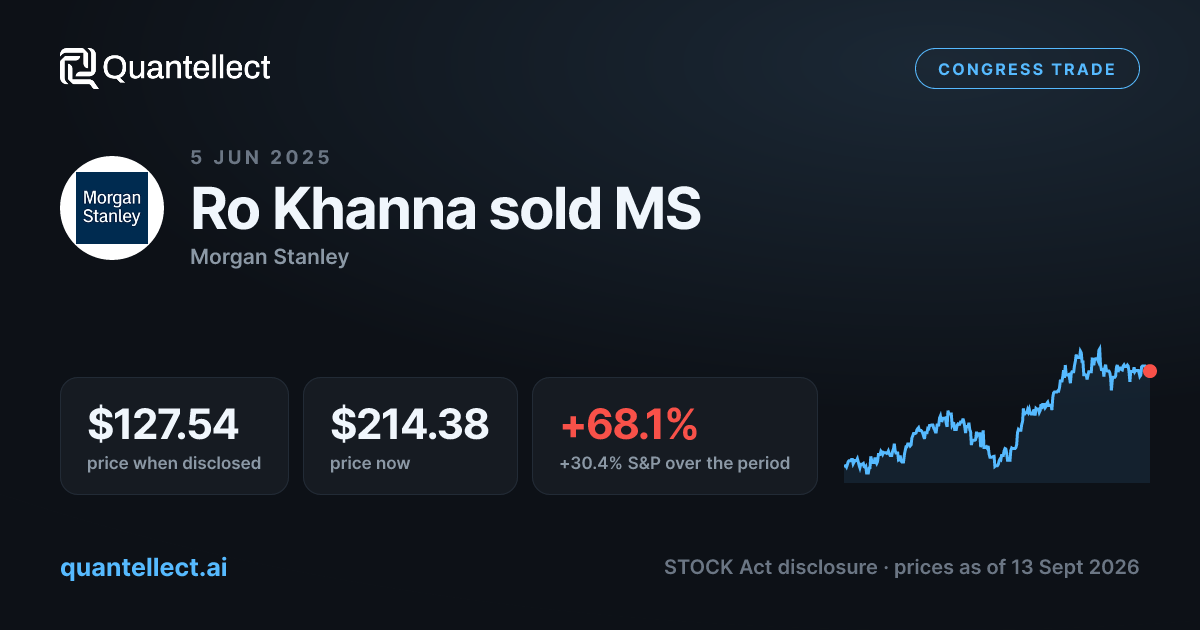Open the price when disclosed card
Screen dimensions: 1200x630
pyautogui.click(x=174, y=435)
